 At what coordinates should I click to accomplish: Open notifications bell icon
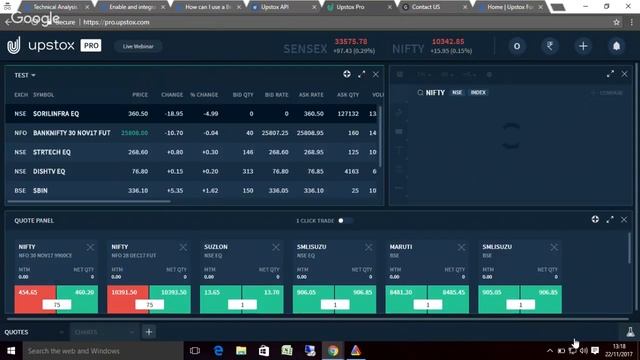tap(616, 46)
